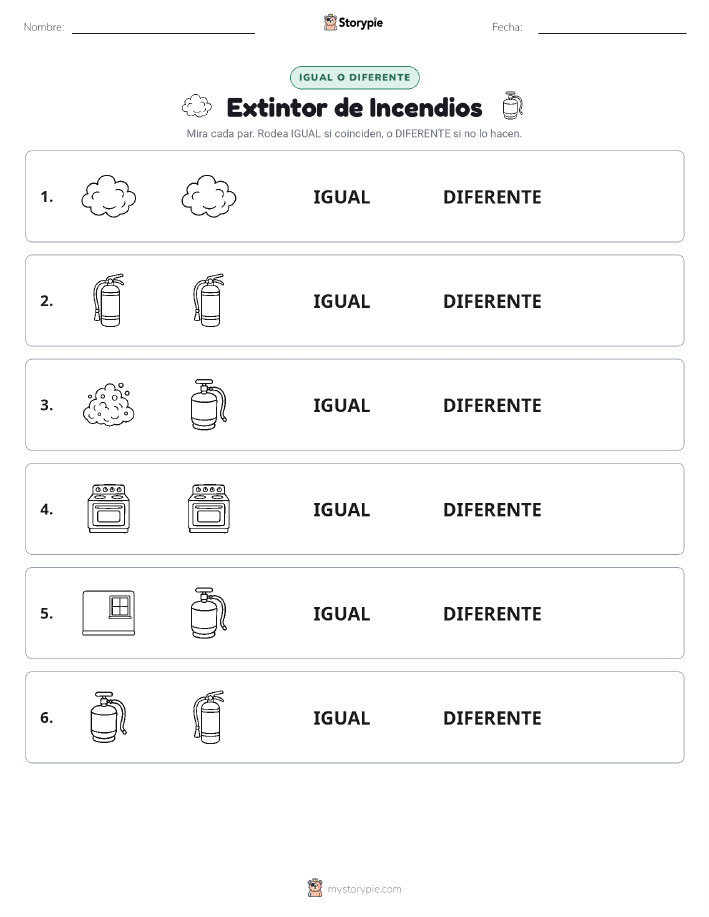
Task: Click the gas tank icon in row 6
Action: 109,717
